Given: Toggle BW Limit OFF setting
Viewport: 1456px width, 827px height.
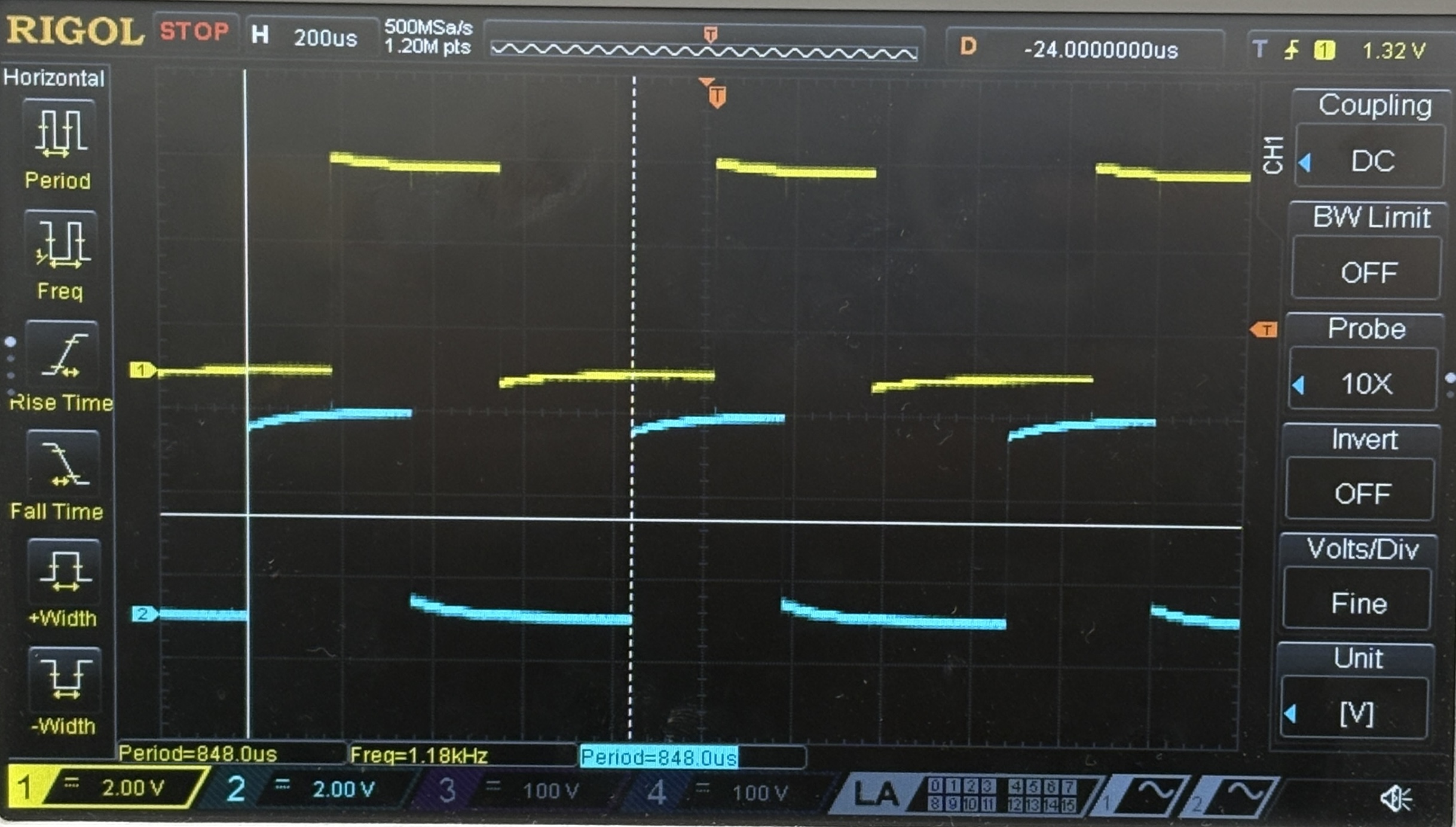Looking at the screenshot, I should (1368, 272).
